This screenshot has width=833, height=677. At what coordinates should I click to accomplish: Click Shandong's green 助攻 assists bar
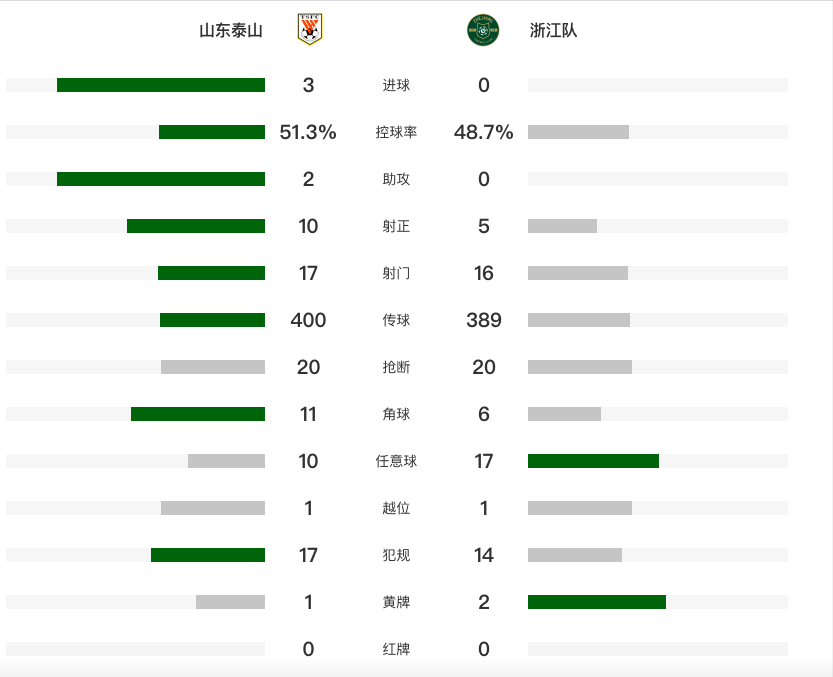(161, 179)
